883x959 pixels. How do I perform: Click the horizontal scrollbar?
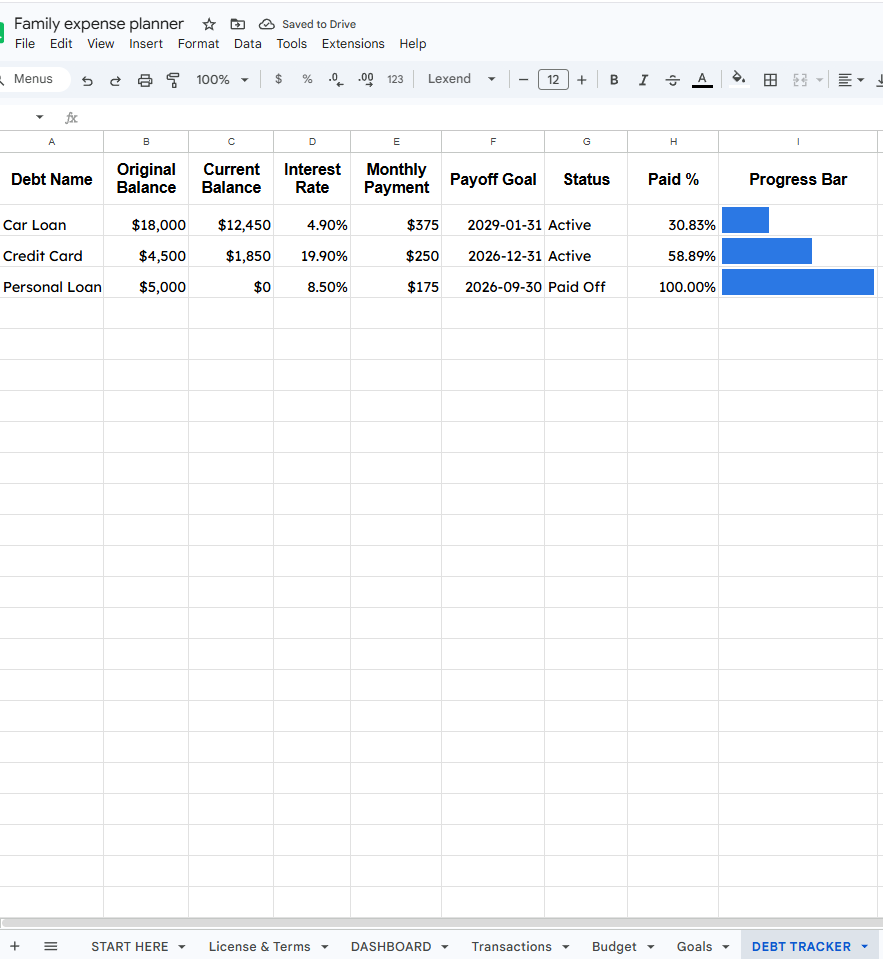click(x=442, y=923)
